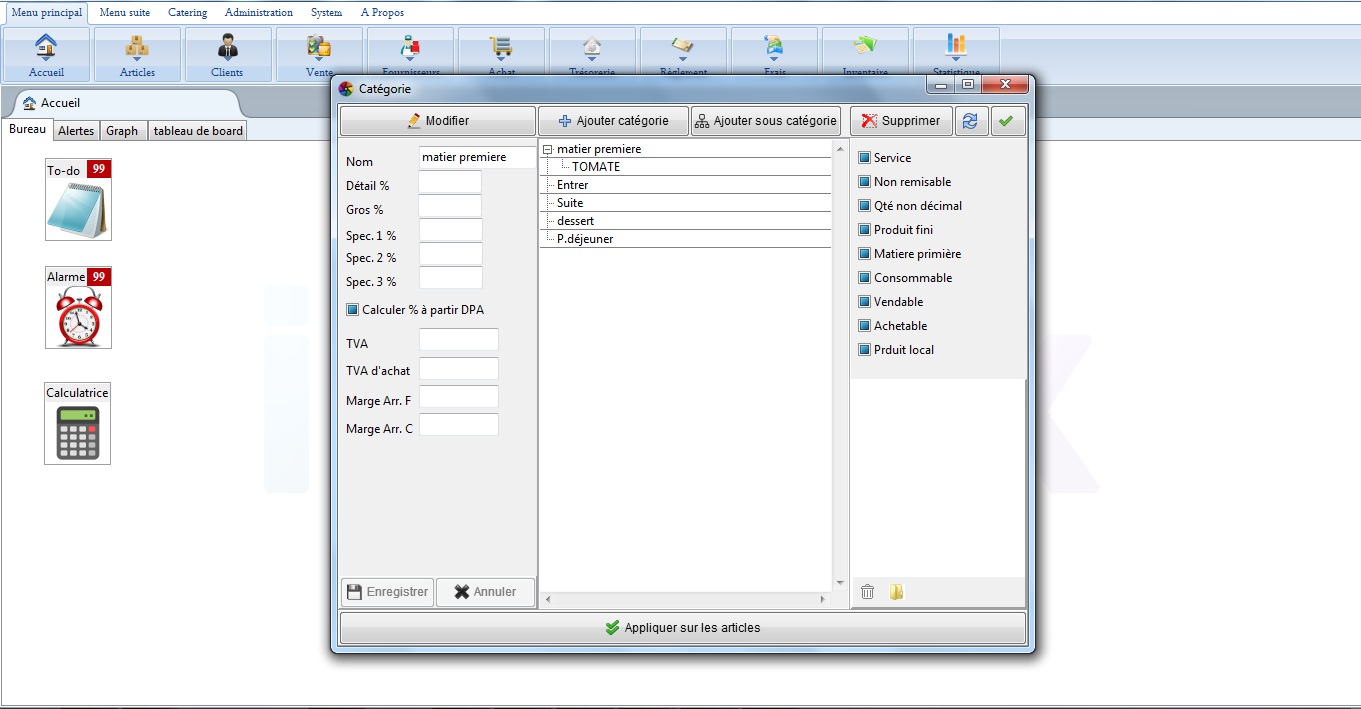Click the trash bin icon below checkboxes

[x=868, y=592]
